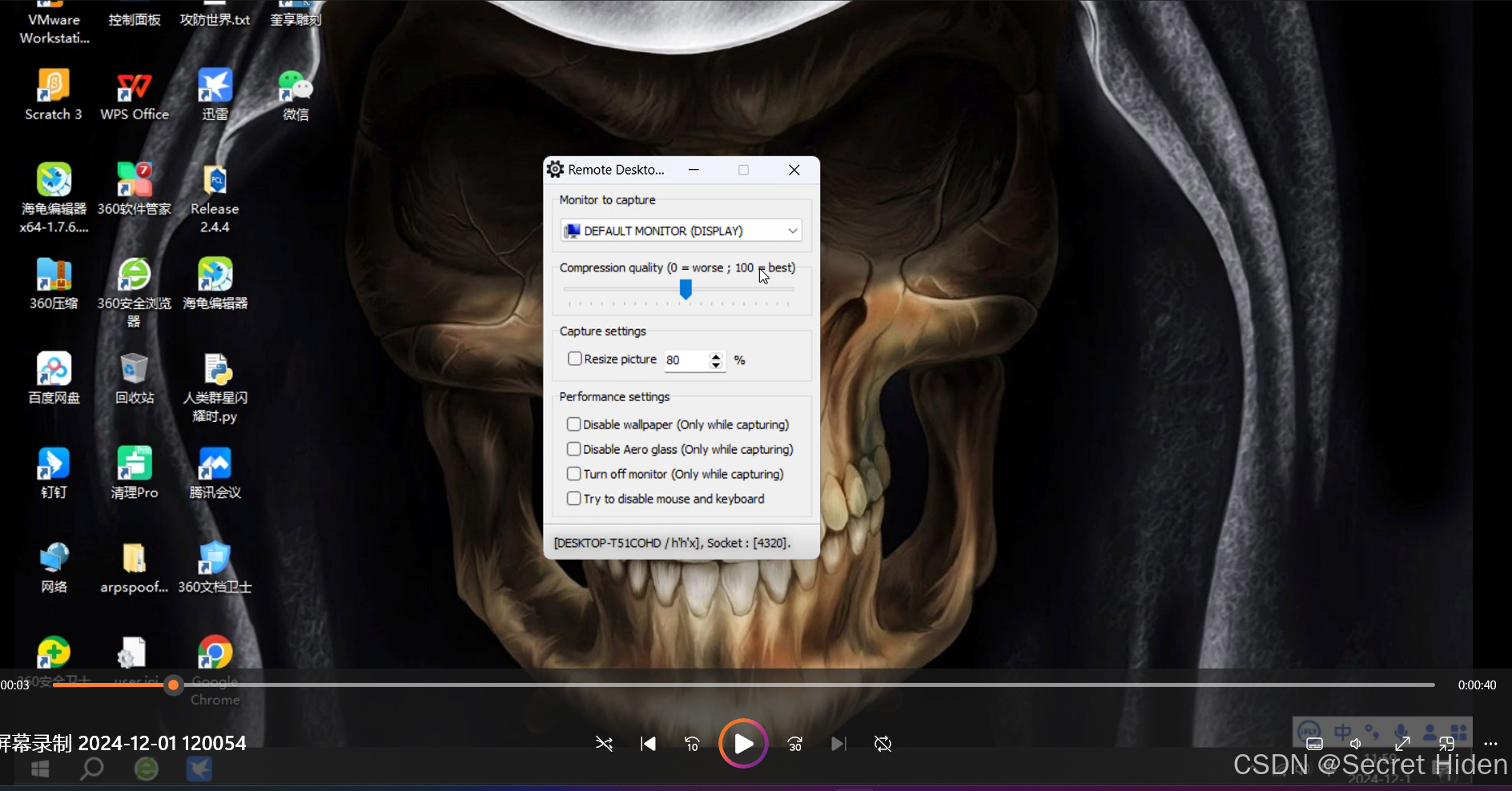This screenshot has width=1512, height=791.
Task: Open the 360安全浏览器 desktop icon
Action: point(135,292)
